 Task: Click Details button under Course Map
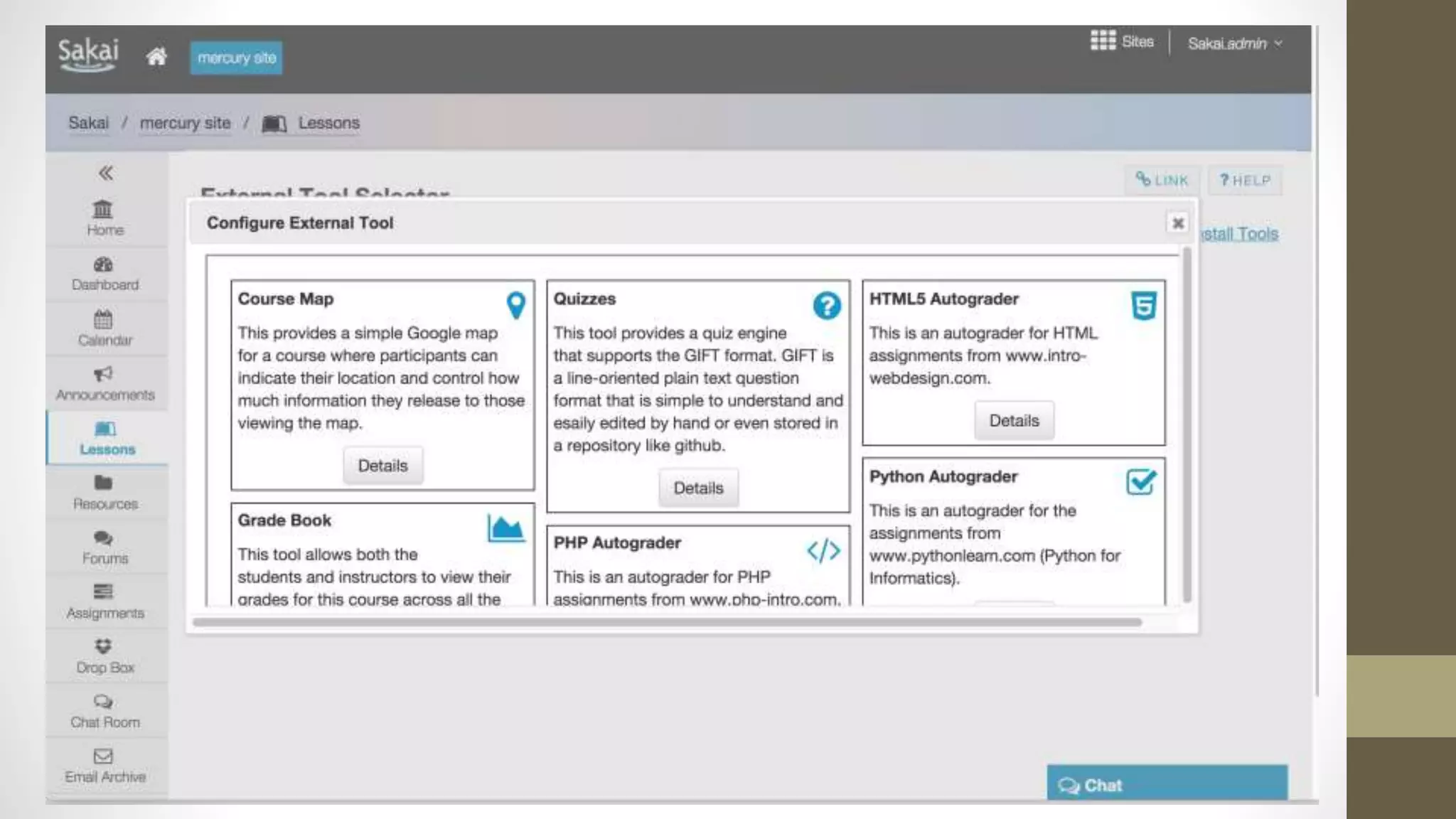click(x=382, y=466)
